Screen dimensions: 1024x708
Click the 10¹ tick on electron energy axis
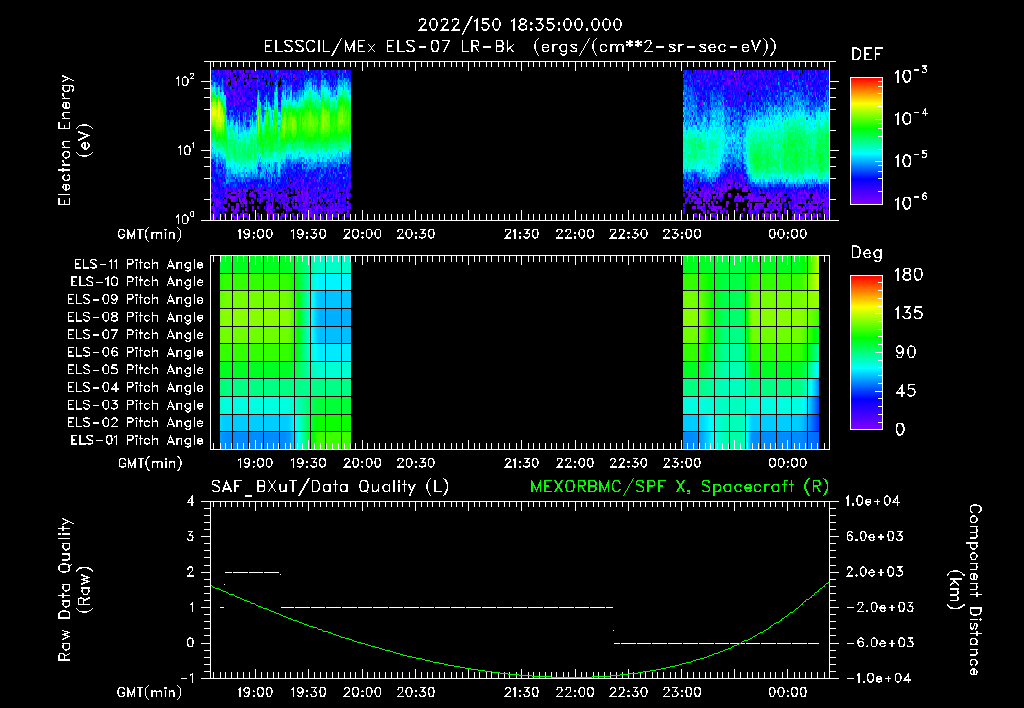tap(186, 150)
